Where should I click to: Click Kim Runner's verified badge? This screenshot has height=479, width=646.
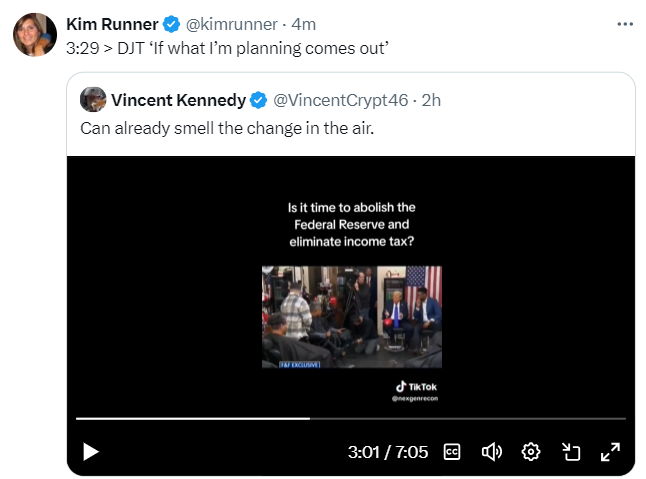click(172, 24)
